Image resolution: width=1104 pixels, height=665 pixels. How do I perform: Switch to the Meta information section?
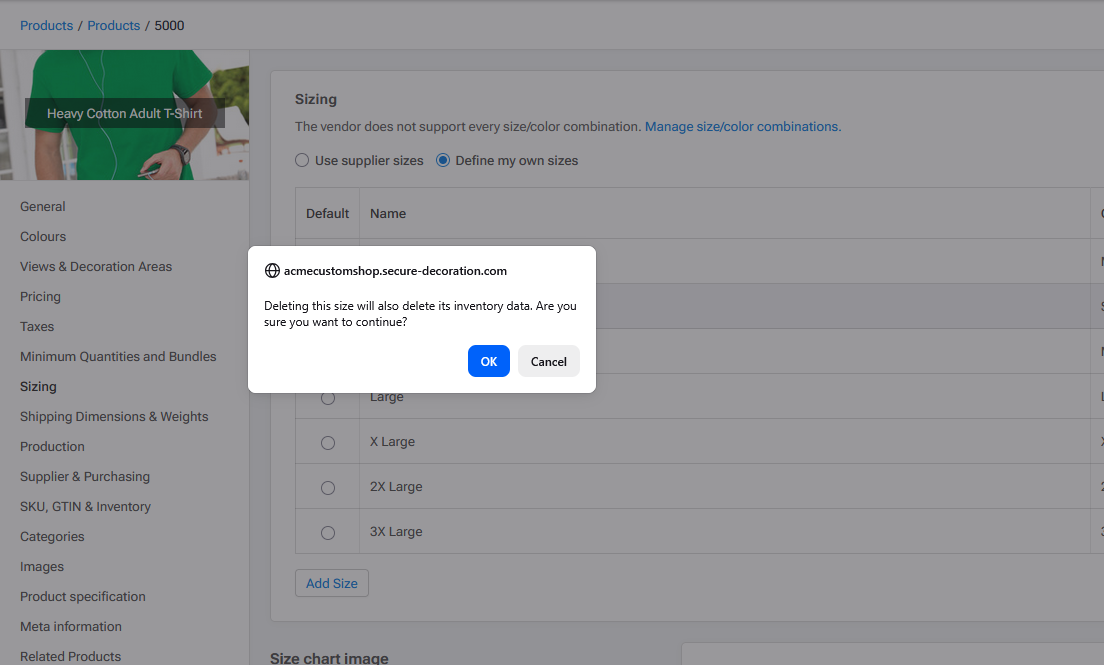click(x=70, y=626)
